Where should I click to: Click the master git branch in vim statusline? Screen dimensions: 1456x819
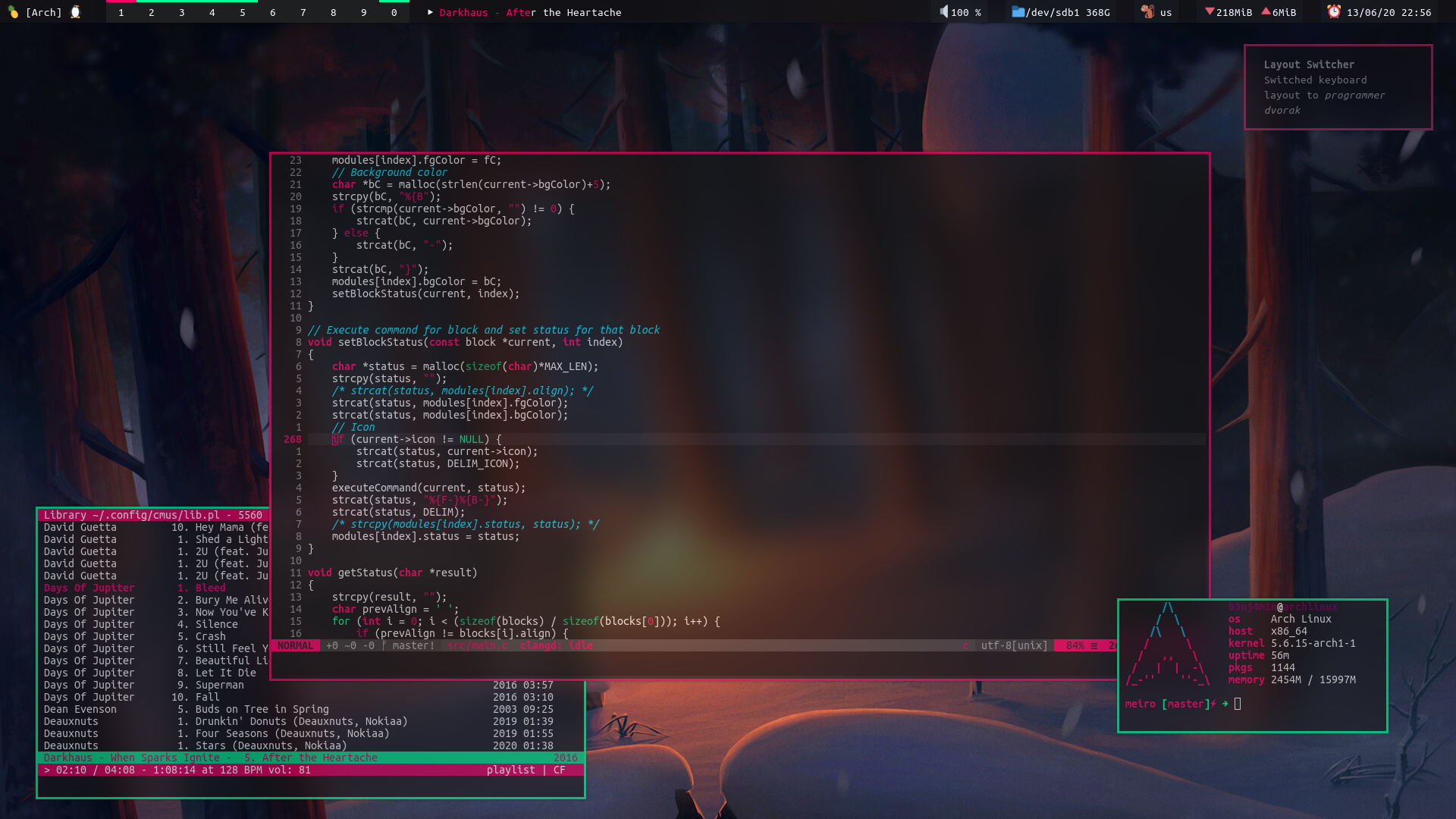pyautogui.click(x=412, y=645)
